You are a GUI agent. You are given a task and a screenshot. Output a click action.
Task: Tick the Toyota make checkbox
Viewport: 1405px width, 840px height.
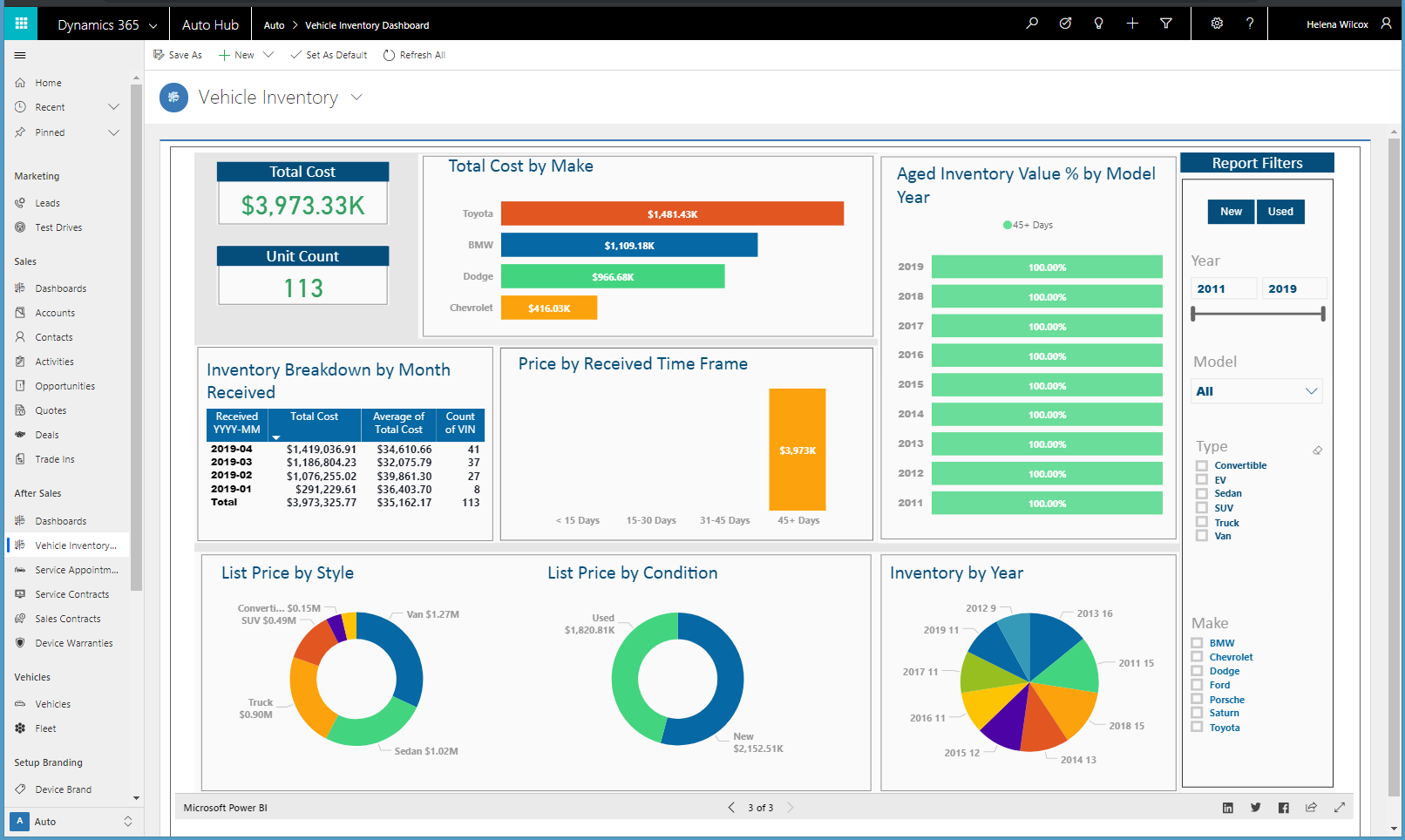pos(1198,728)
